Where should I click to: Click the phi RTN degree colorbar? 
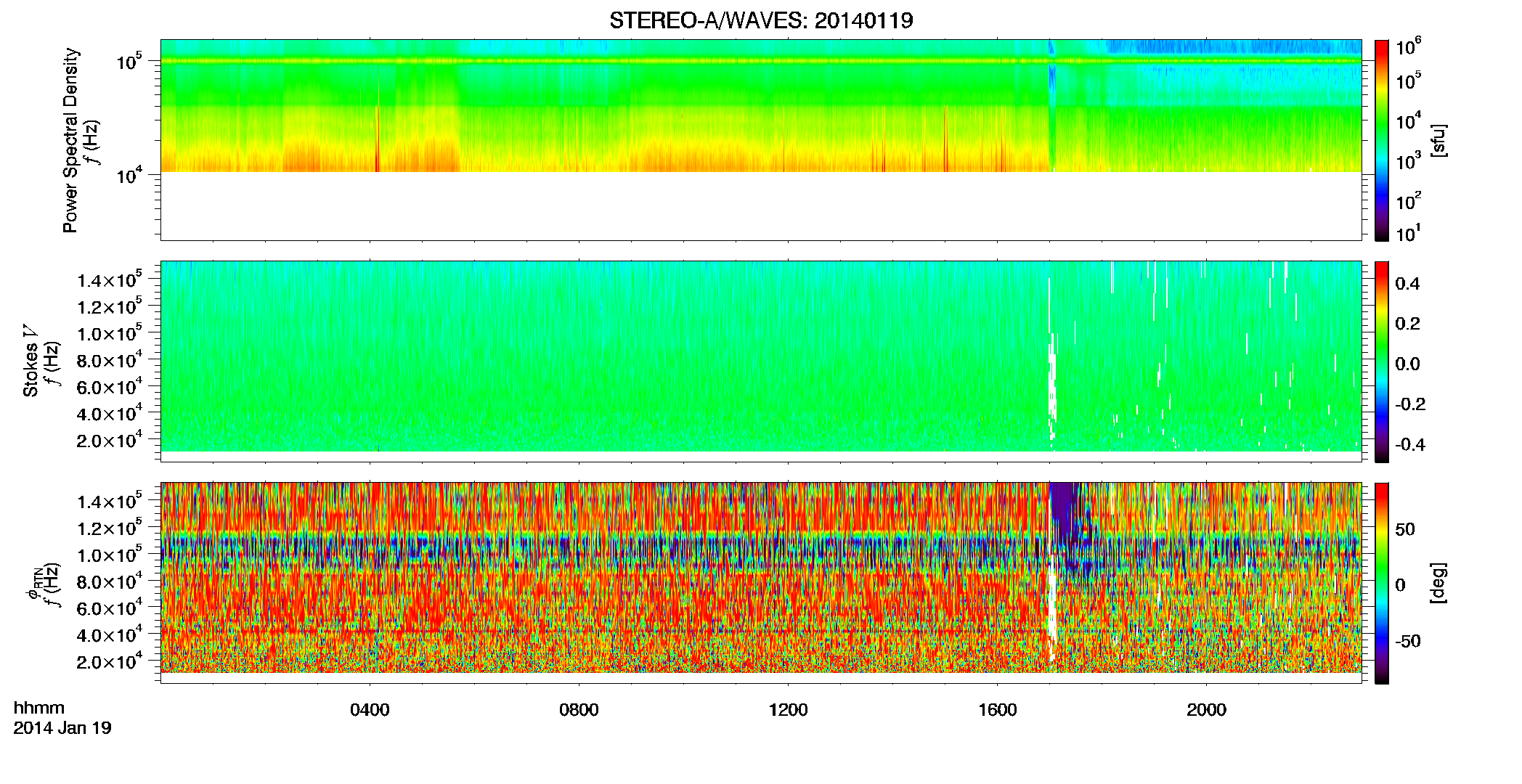pos(1382,583)
